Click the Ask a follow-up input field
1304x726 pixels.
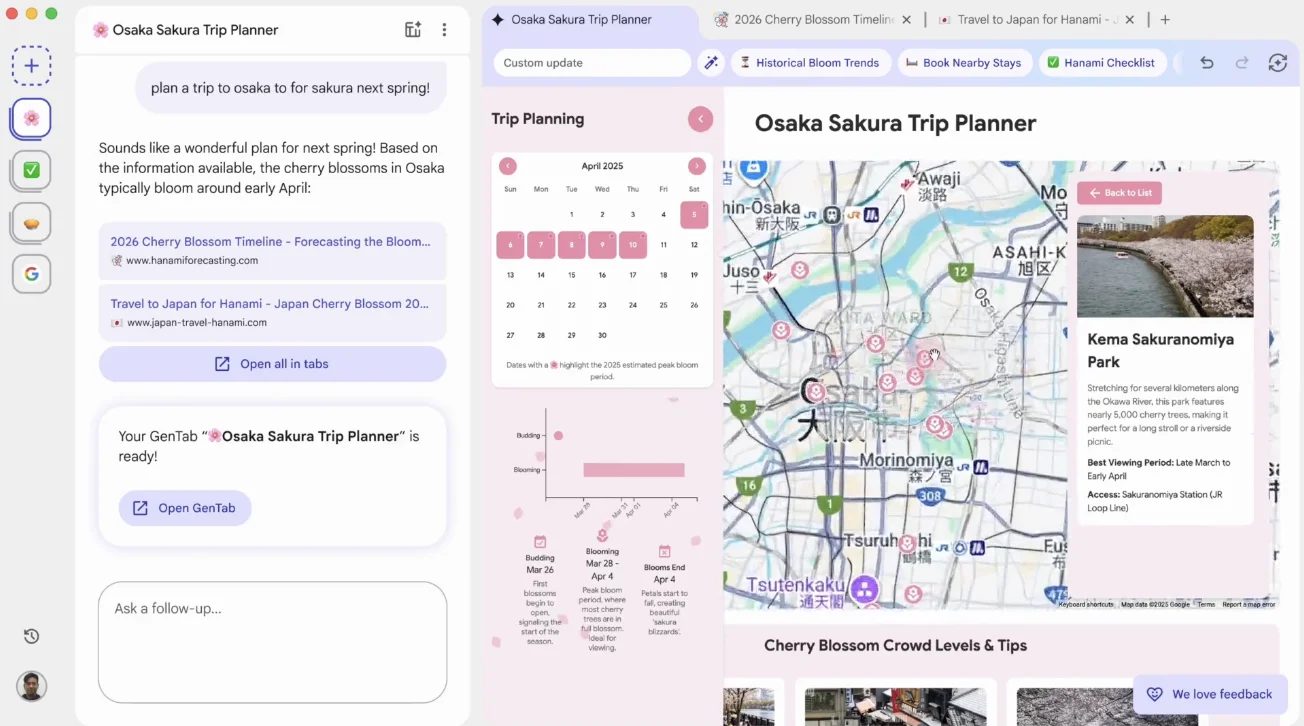tap(272, 641)
